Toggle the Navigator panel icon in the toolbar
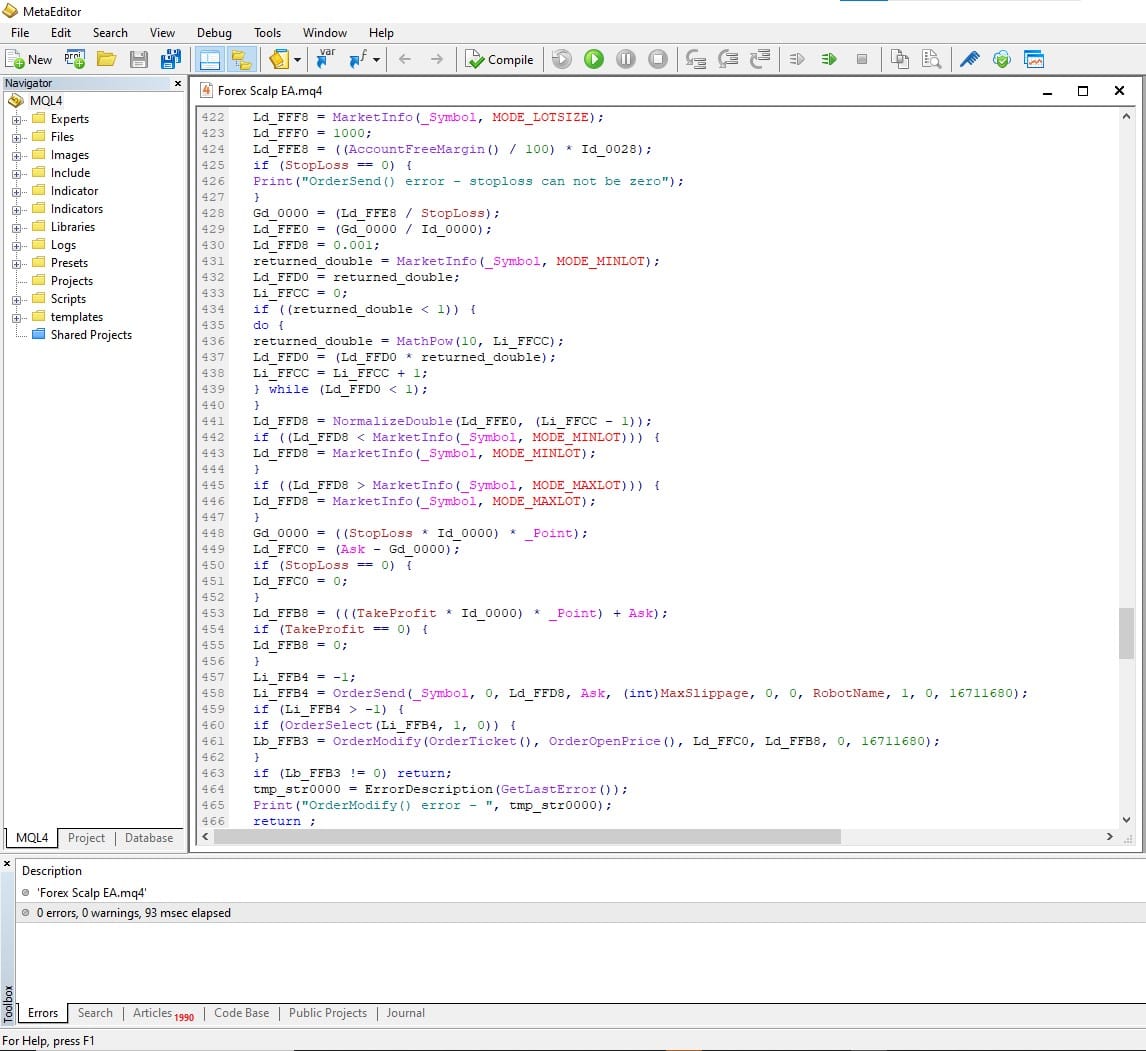 241,59
